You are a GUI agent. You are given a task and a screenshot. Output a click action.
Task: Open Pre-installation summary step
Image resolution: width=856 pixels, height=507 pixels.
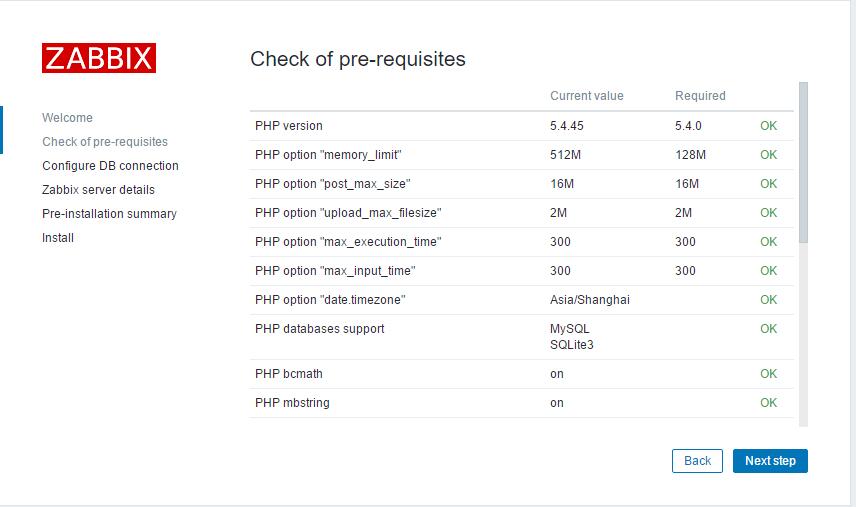point(109,214)
